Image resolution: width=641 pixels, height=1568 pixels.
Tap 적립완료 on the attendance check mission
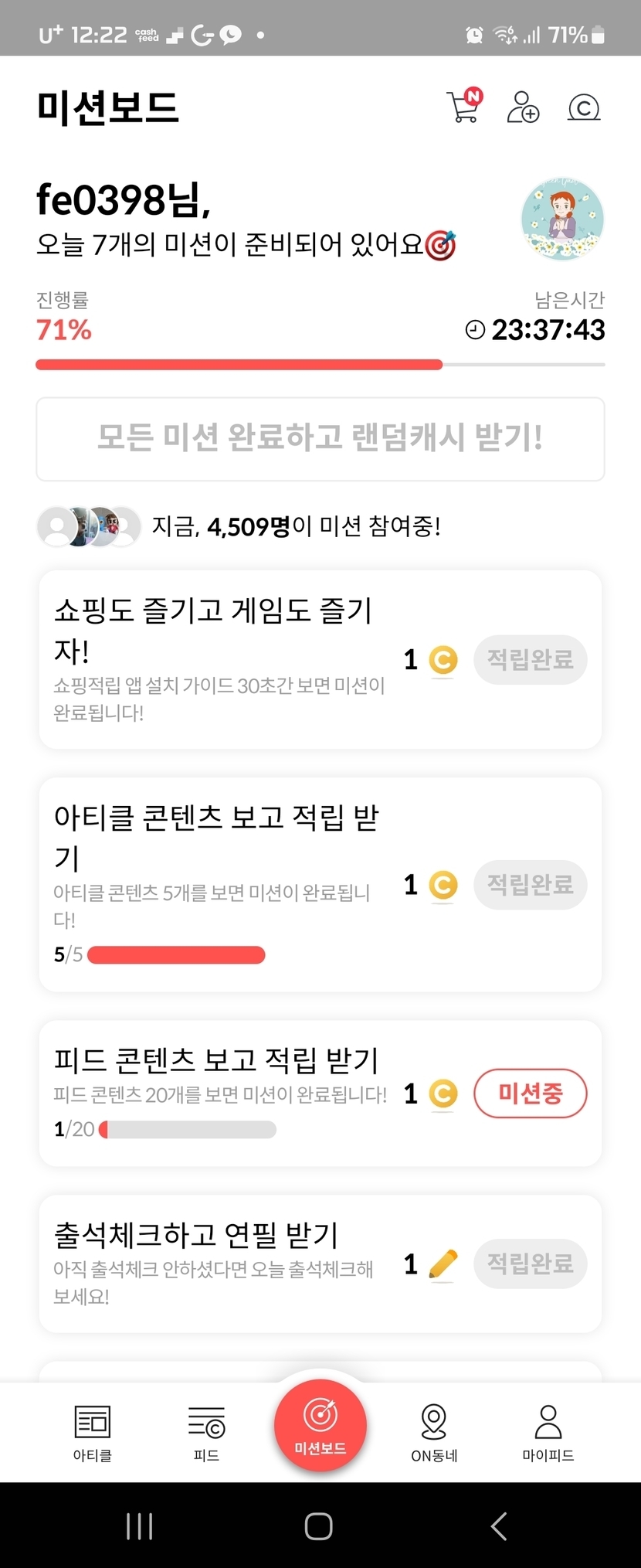pyautogui.click(x=530, y=1264)
